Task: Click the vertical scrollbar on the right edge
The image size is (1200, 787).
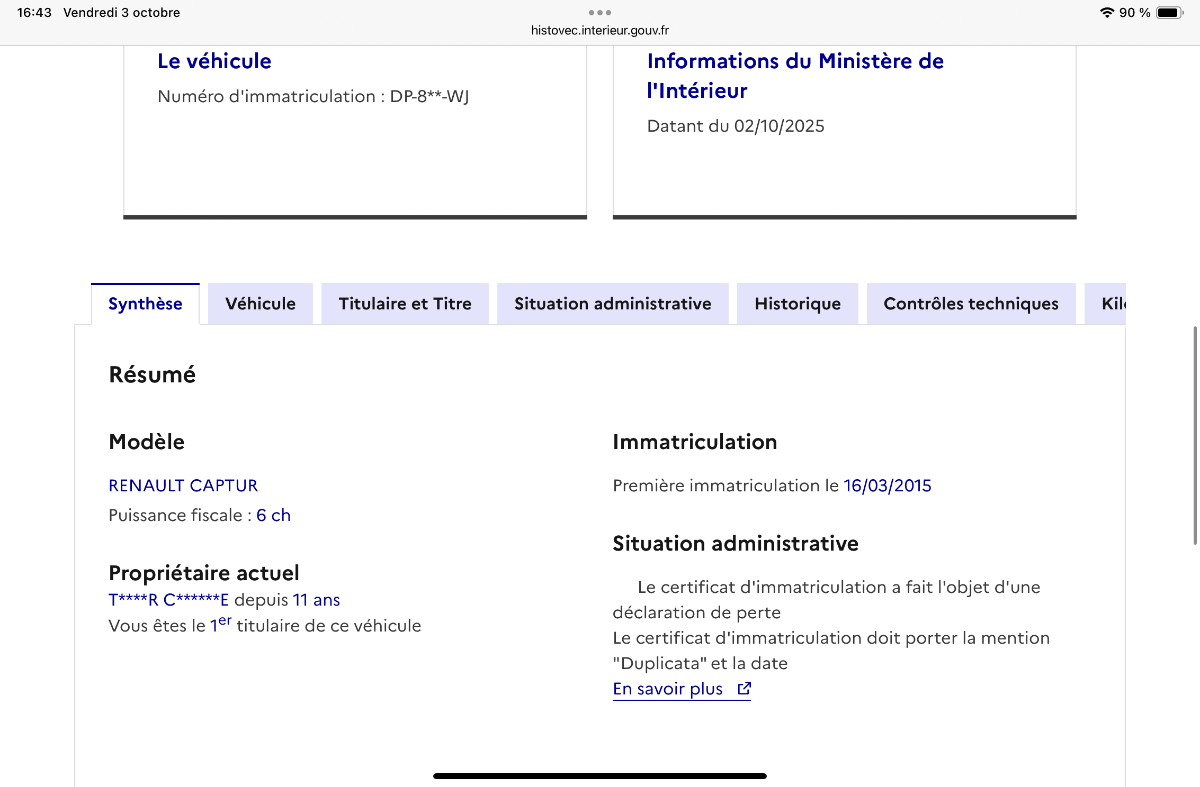Action: (1195, 435)
